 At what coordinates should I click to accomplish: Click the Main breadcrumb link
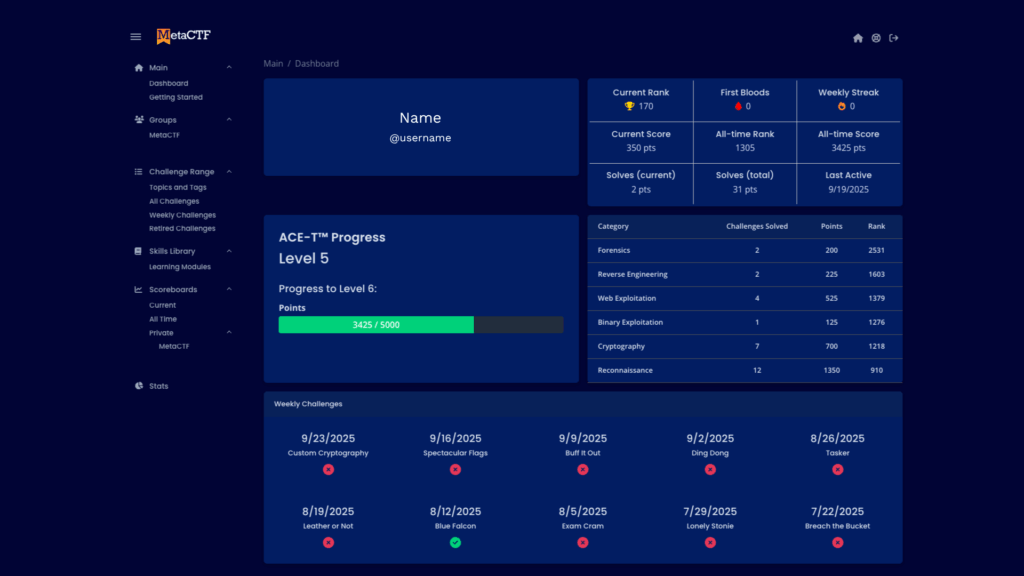(x=273, y=64)
